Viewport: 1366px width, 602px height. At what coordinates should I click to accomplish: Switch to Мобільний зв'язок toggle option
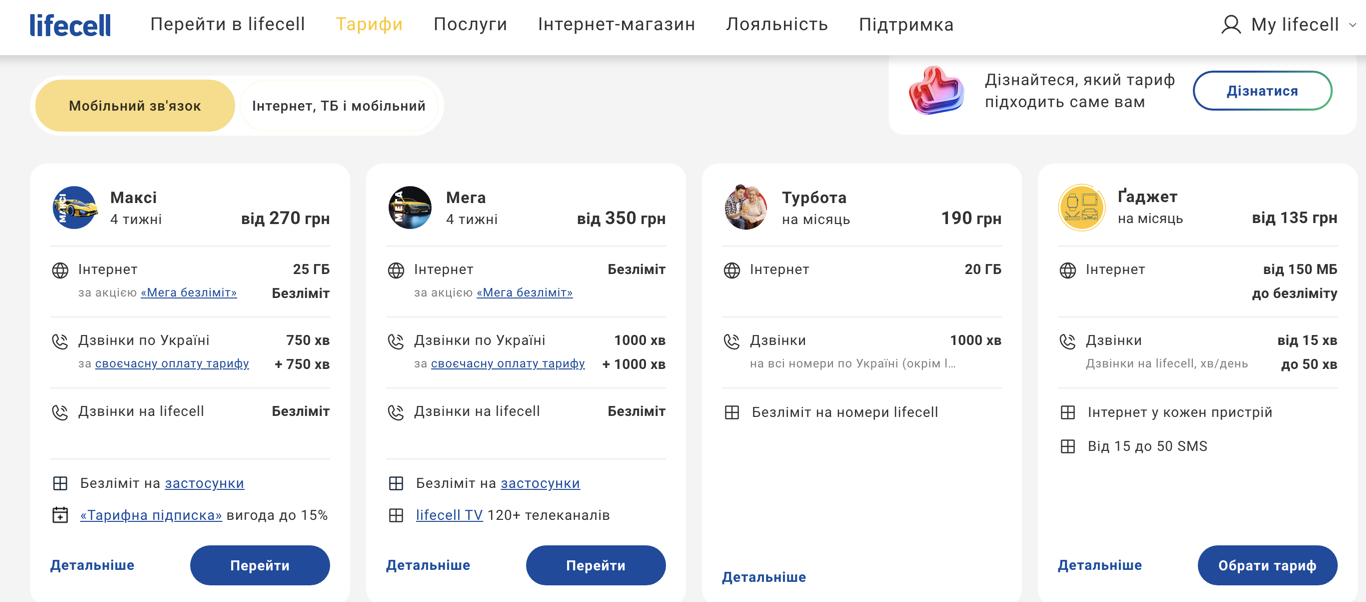point(135,106)
